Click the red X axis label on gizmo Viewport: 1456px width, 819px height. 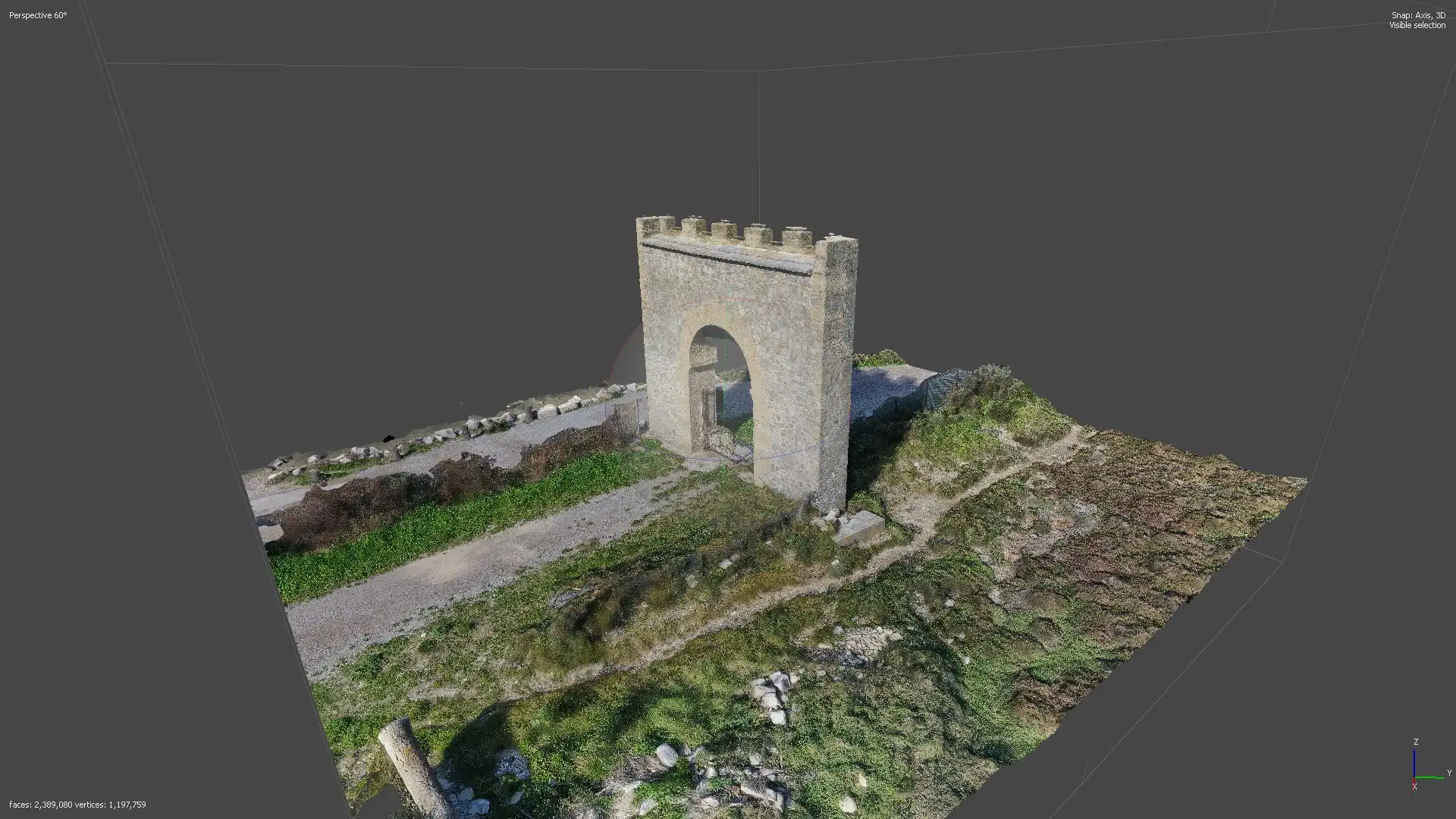1414,787
